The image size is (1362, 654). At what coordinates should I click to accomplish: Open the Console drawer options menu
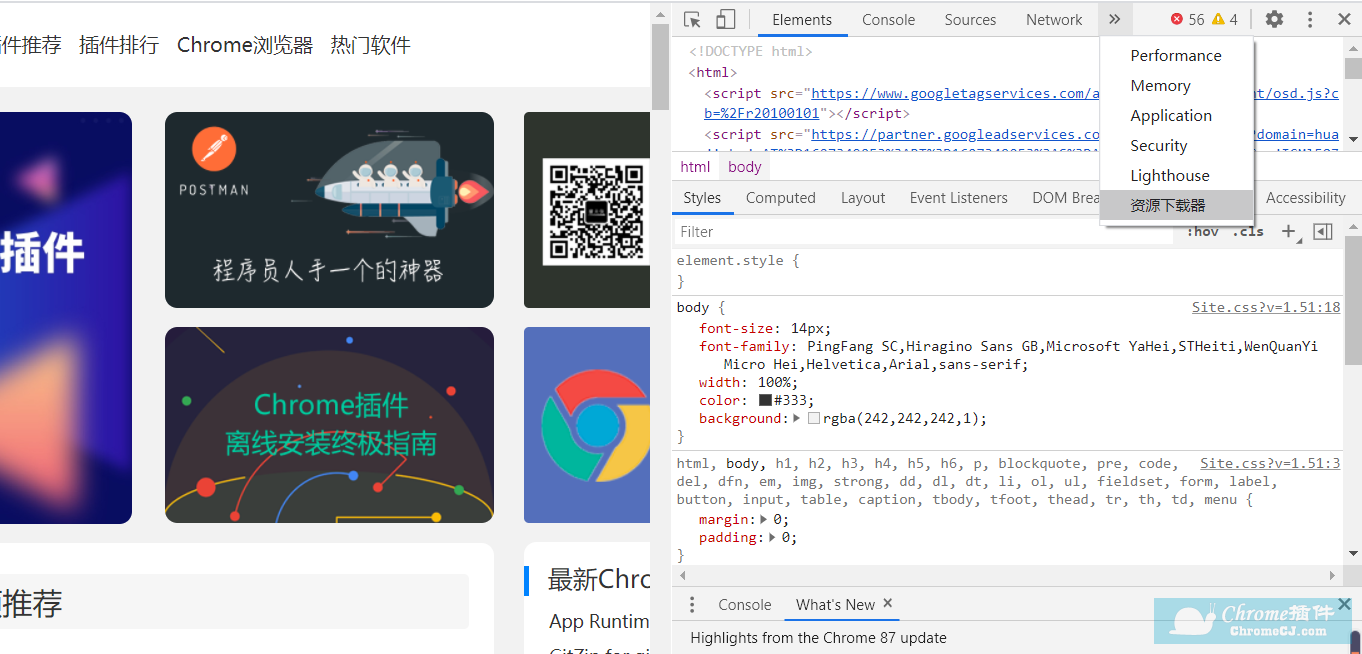(x=691, y=604)
